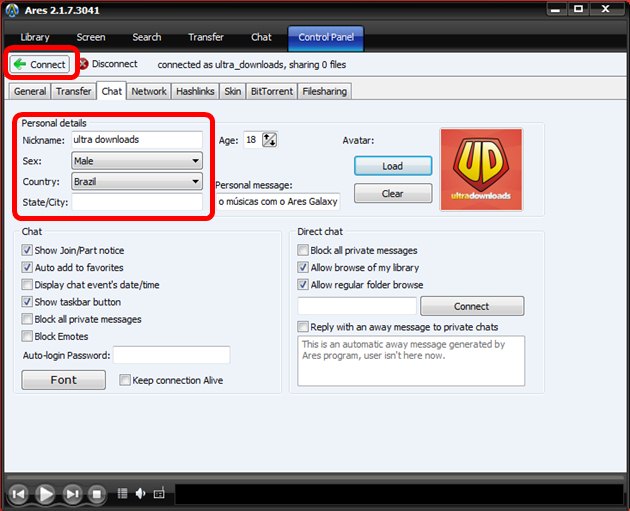Viewport: 630px width, 511px height.
Task: Click the Direct chat address field
Action: (x=357, y=306)
